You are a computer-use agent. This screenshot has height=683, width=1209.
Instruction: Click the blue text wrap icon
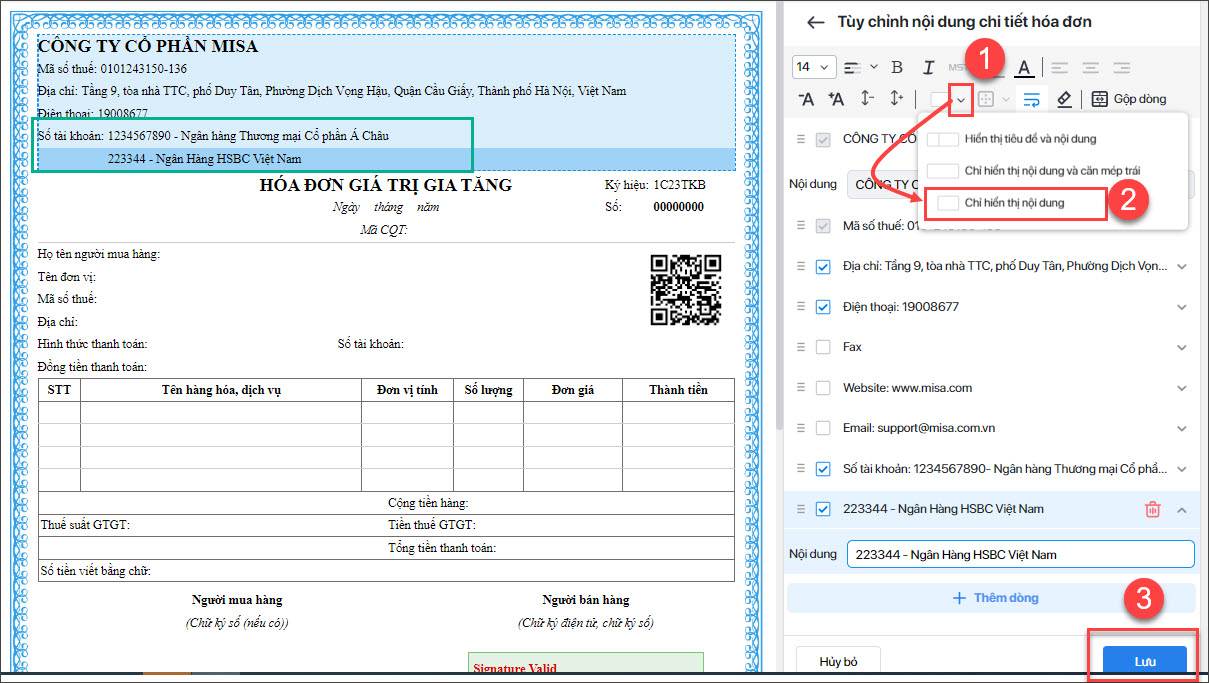tap(1032, 99)
